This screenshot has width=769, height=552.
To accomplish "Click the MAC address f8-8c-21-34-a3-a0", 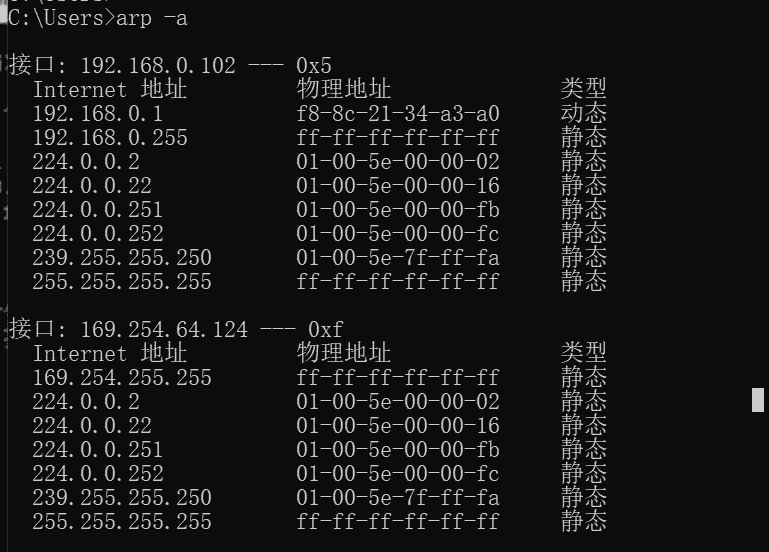I will (397, 113).
